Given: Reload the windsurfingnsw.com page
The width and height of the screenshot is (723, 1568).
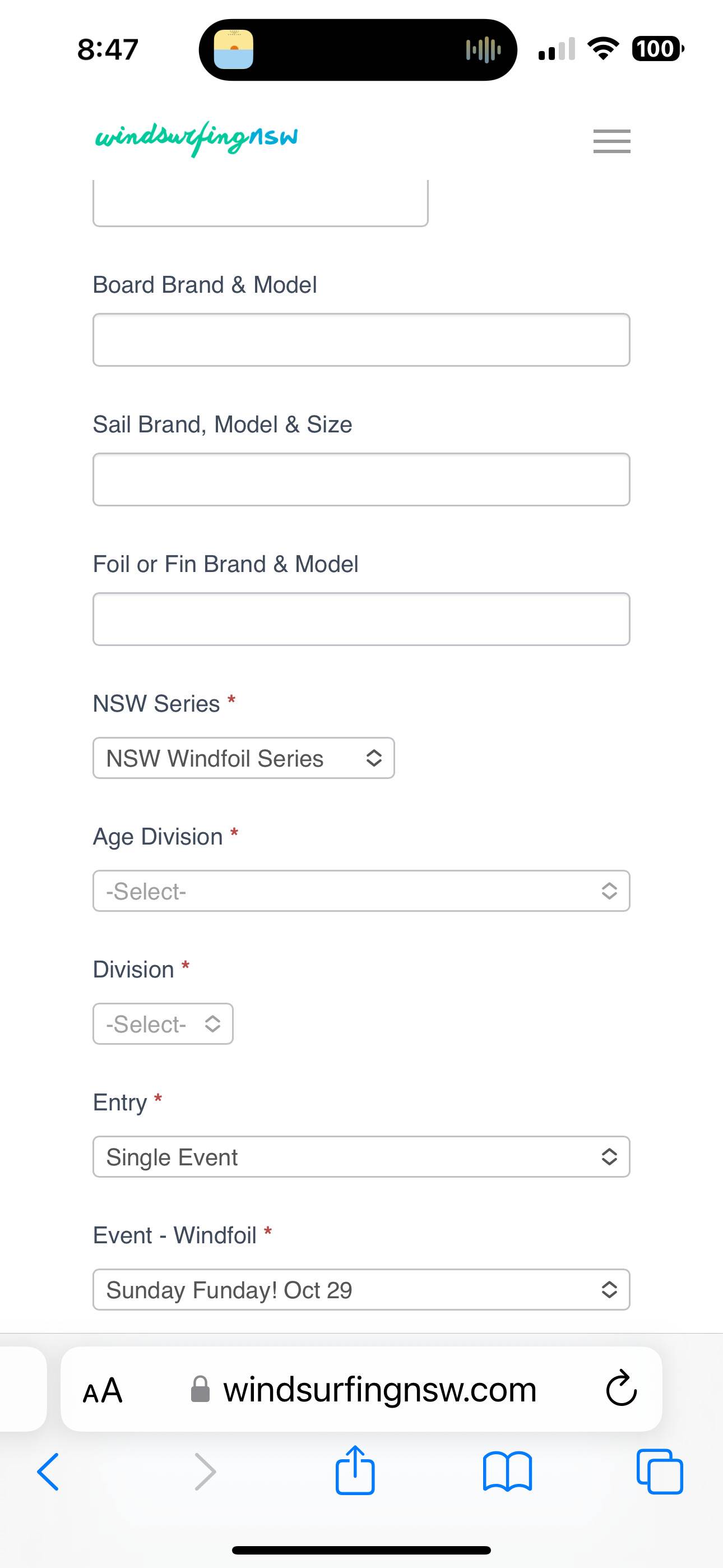Looking at the screenshot, I should tap(621, 1389).
